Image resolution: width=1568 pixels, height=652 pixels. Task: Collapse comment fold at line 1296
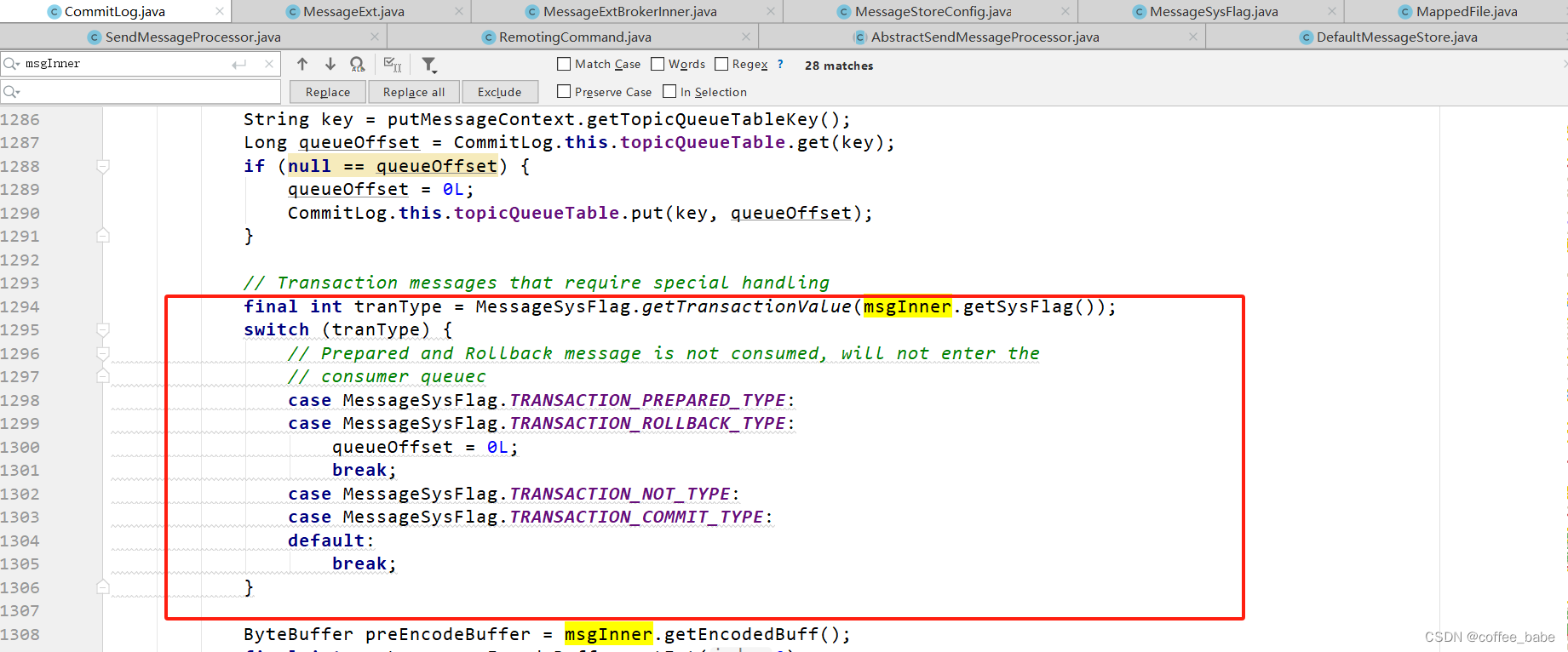coord(103,353)
